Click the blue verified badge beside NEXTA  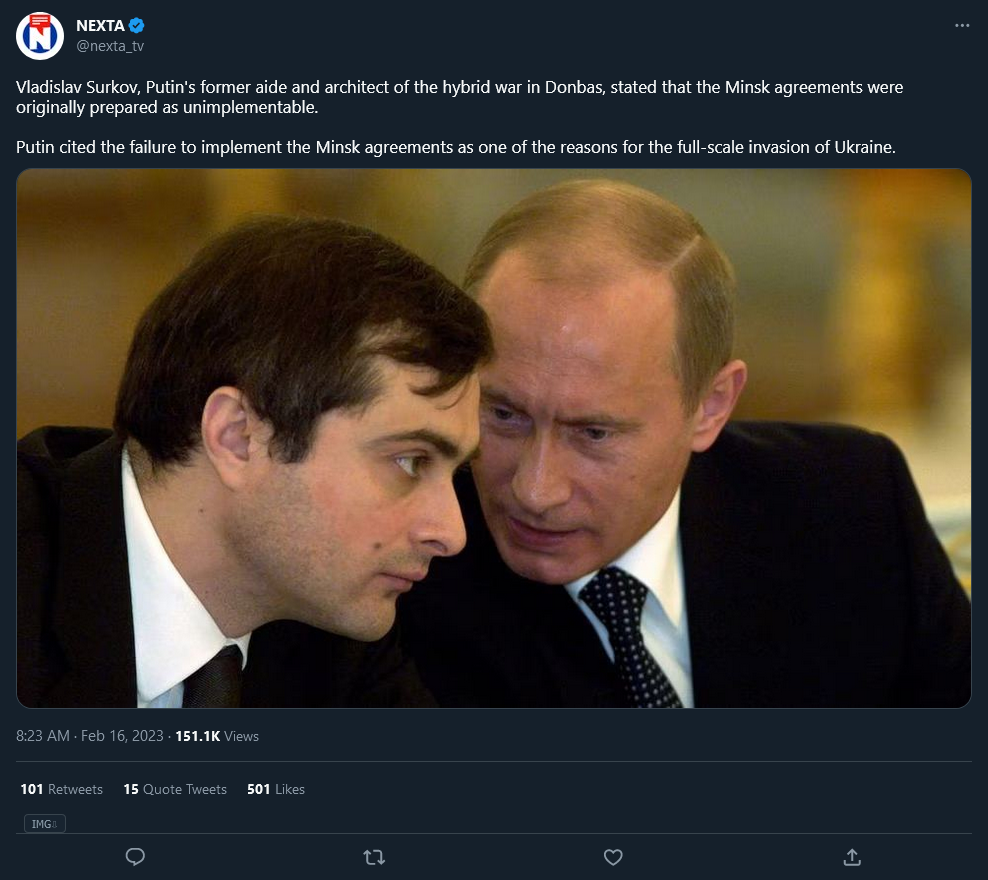[x=139, y=26]
